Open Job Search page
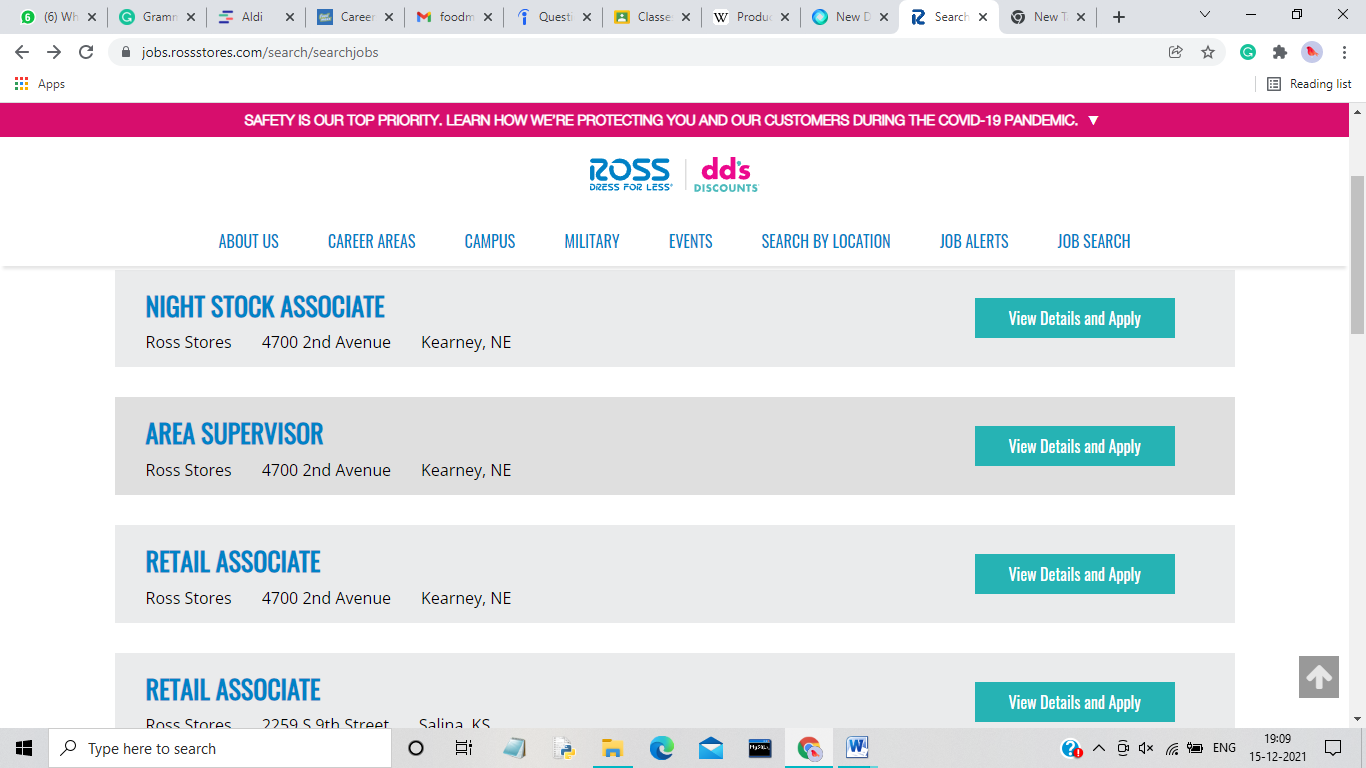1366x768 pixels. pos(1094,241)
